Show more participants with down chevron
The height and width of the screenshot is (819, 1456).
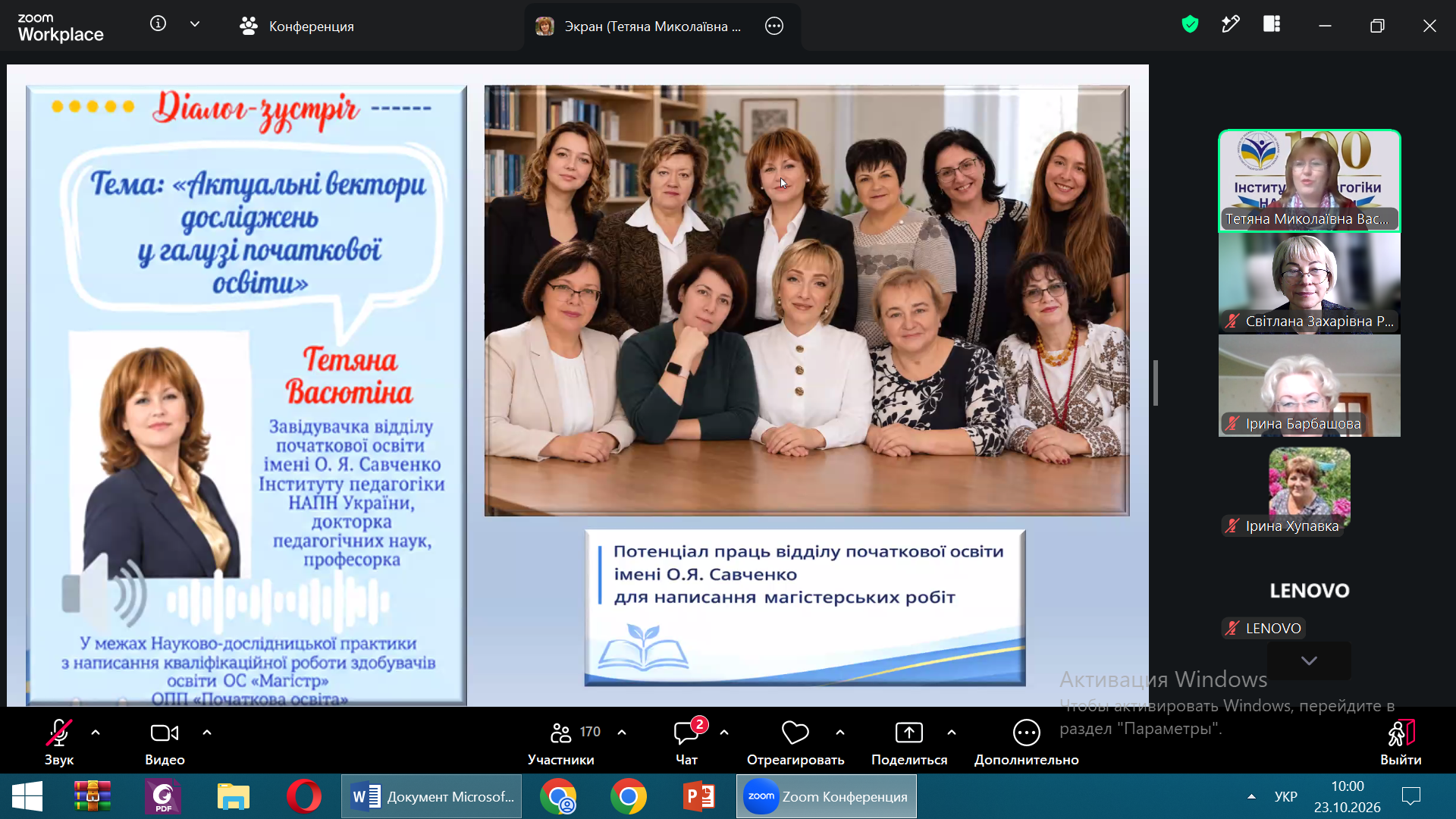tap(1309, 661)
